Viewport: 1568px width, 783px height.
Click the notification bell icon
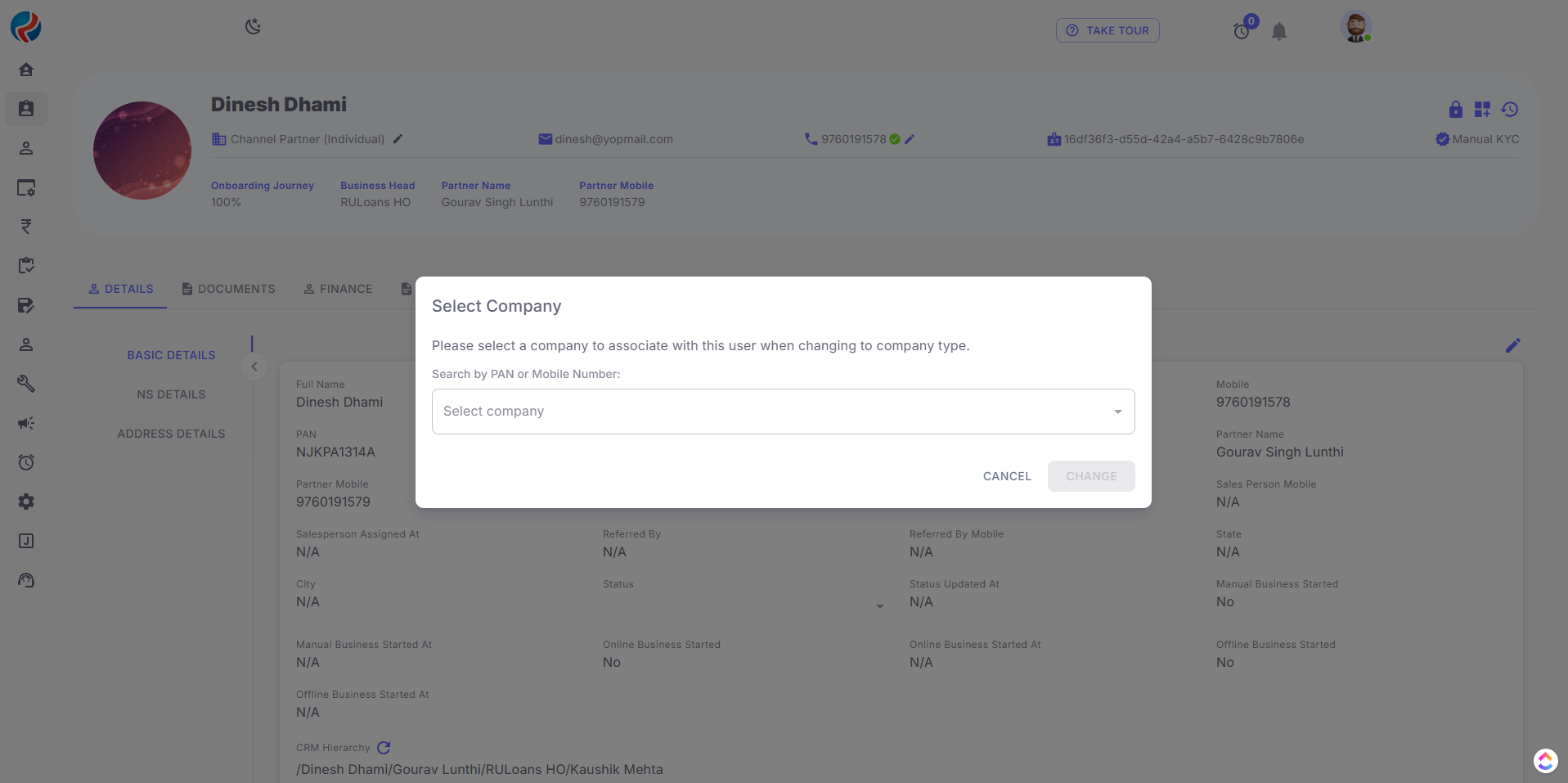tap(1279, 31)
